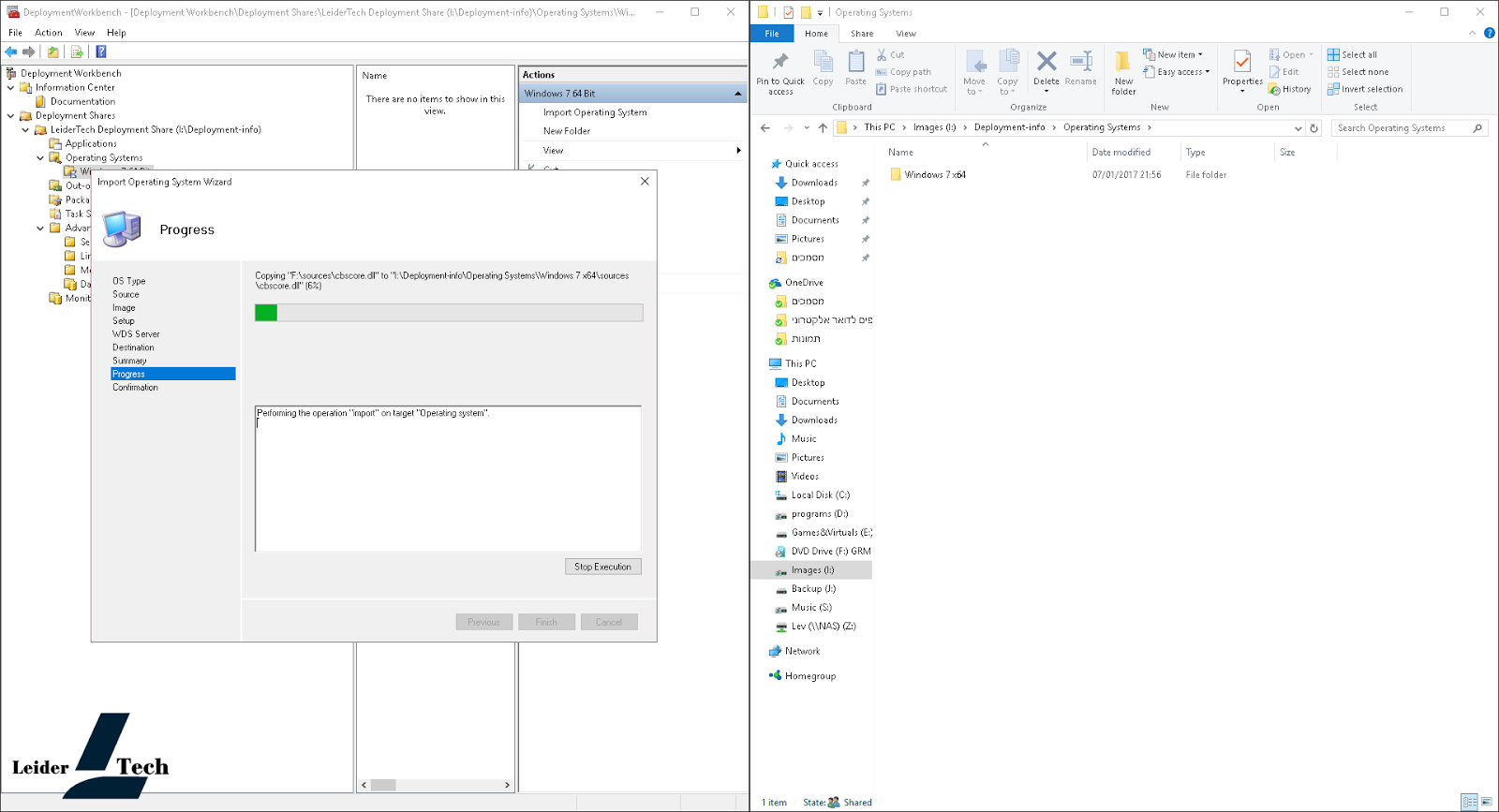
Task: Click Help icon in Deployment Workbench toolbar
Action: [x=101, y=52]
